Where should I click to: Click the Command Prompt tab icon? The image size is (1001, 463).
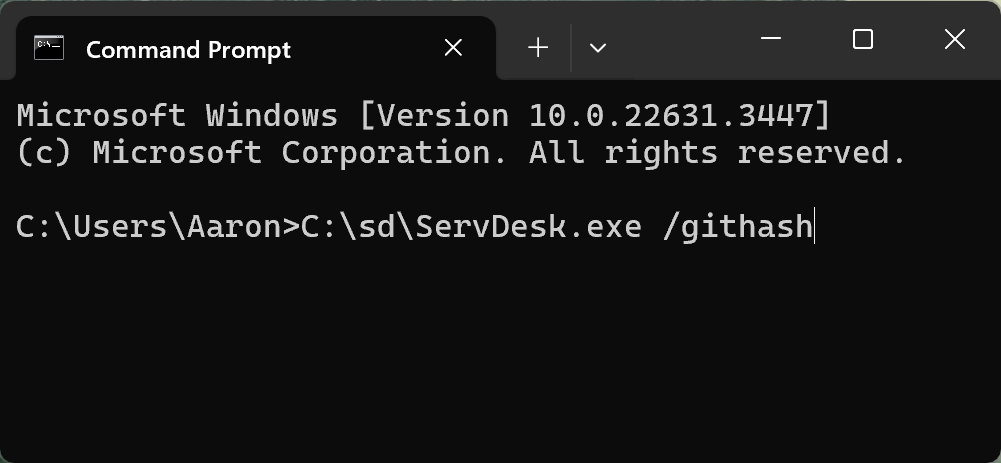(49, 48)
